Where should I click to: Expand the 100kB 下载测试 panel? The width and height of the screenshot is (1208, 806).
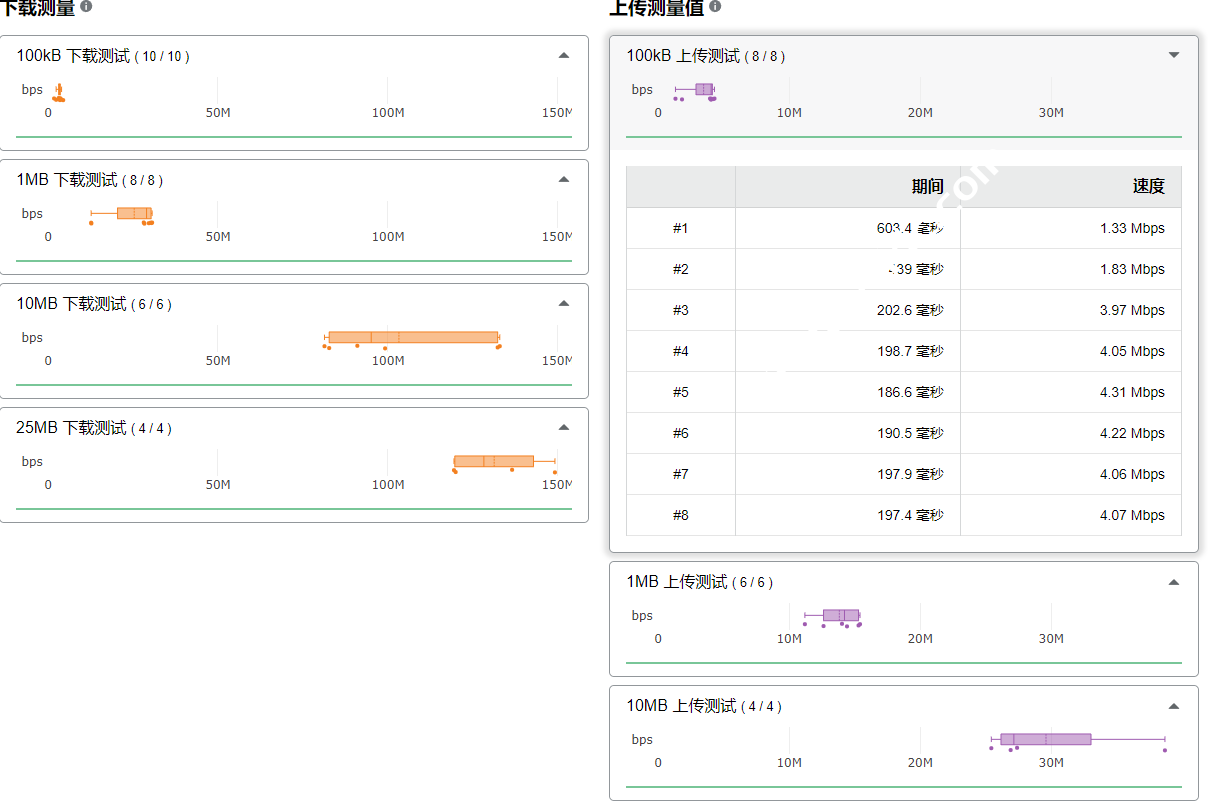coord(564,55)
